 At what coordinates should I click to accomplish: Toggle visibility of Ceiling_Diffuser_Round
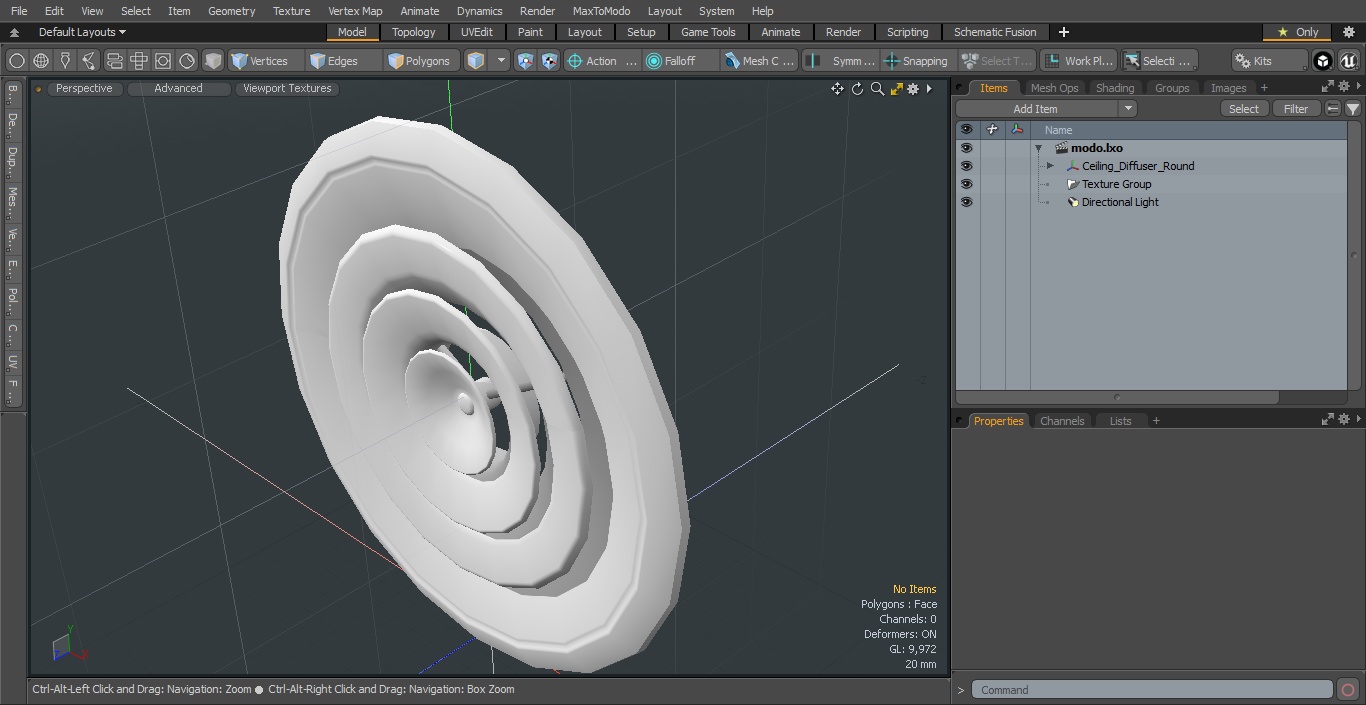(x=966, y=166)
